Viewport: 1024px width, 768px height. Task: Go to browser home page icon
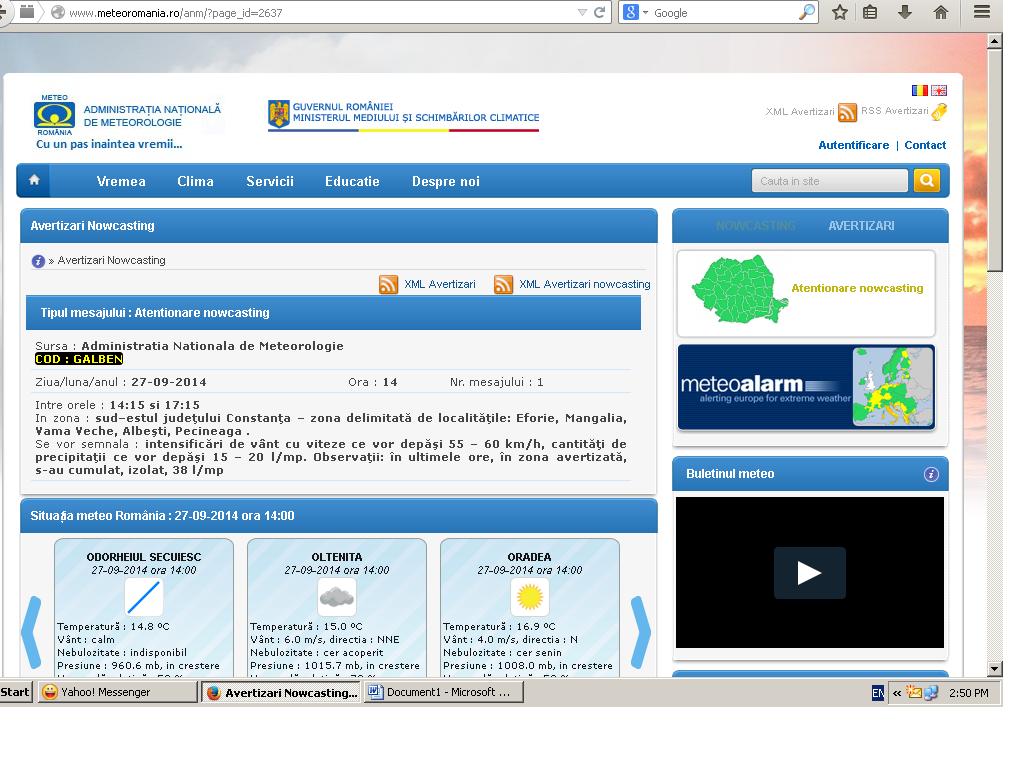(940, 12)
